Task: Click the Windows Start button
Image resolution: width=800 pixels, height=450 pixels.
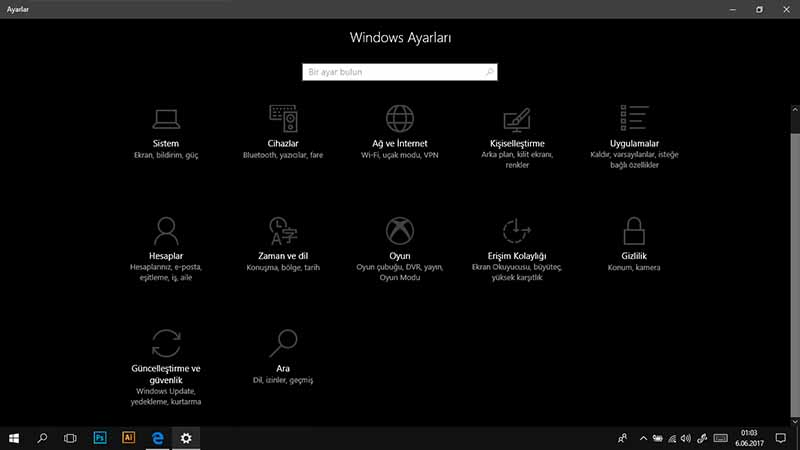Action: click(14, 438)
